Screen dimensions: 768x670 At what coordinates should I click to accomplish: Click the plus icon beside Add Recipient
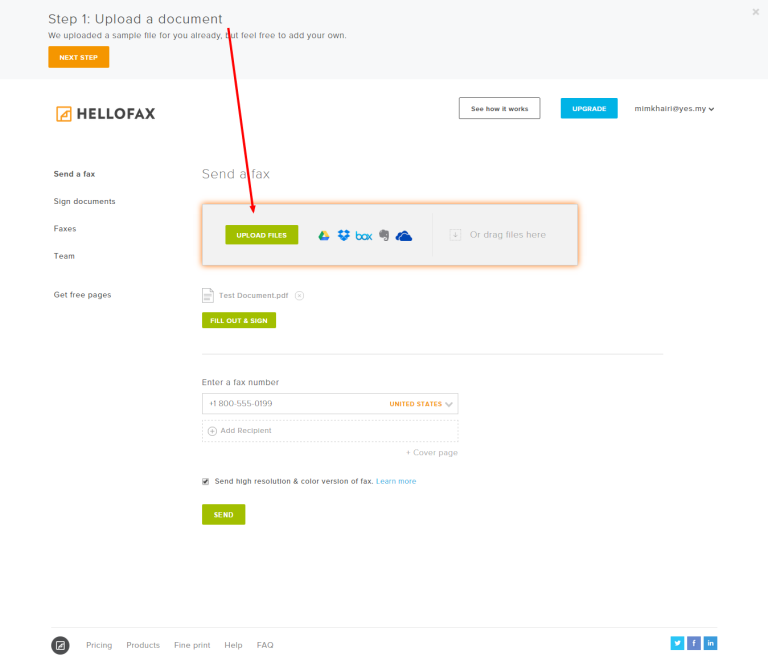pyautogui.click(x=212, y=431)
